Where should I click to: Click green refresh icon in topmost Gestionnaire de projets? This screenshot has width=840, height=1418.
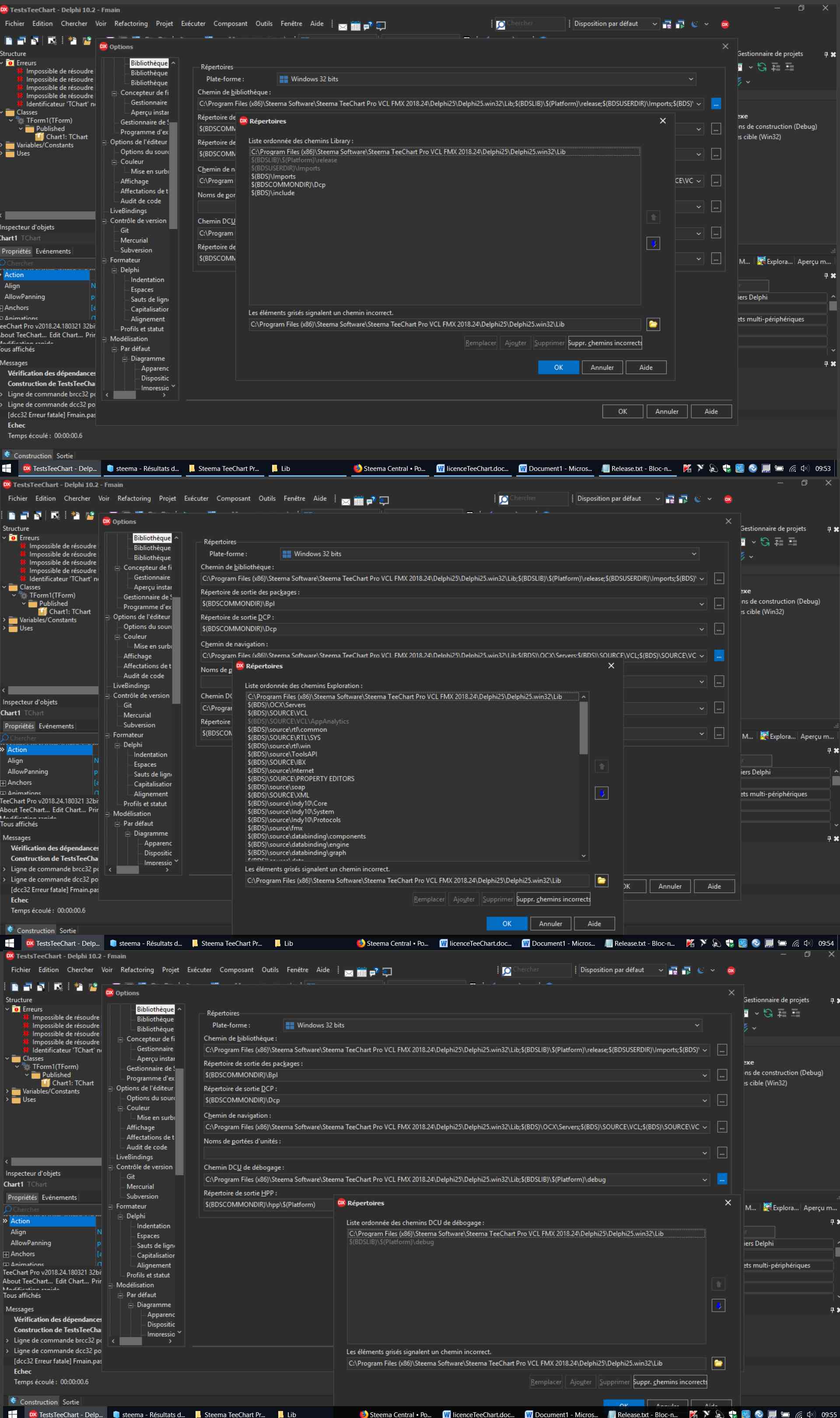762,67
